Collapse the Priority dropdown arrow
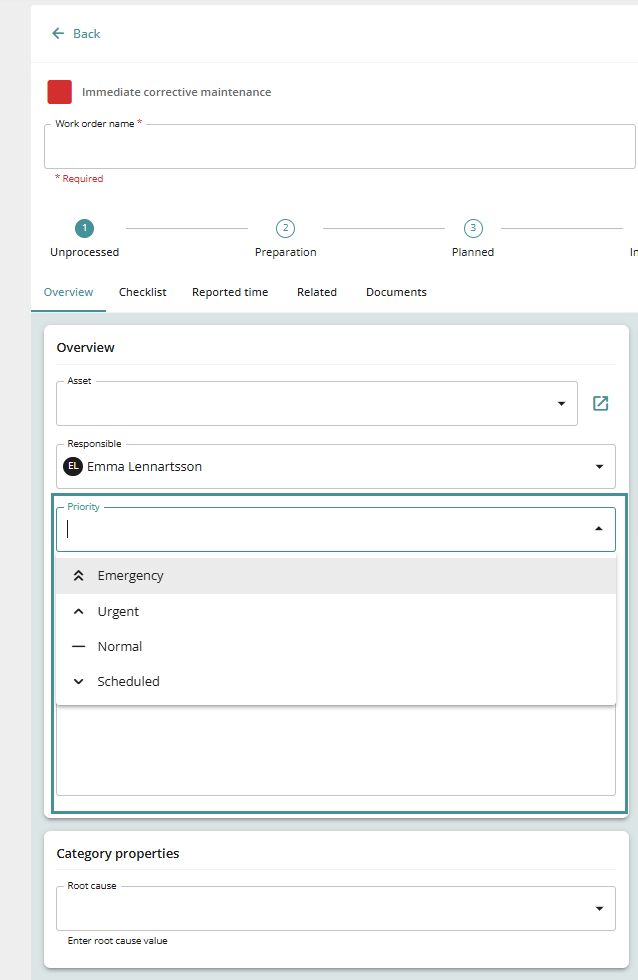 click(x=599, y=529)
